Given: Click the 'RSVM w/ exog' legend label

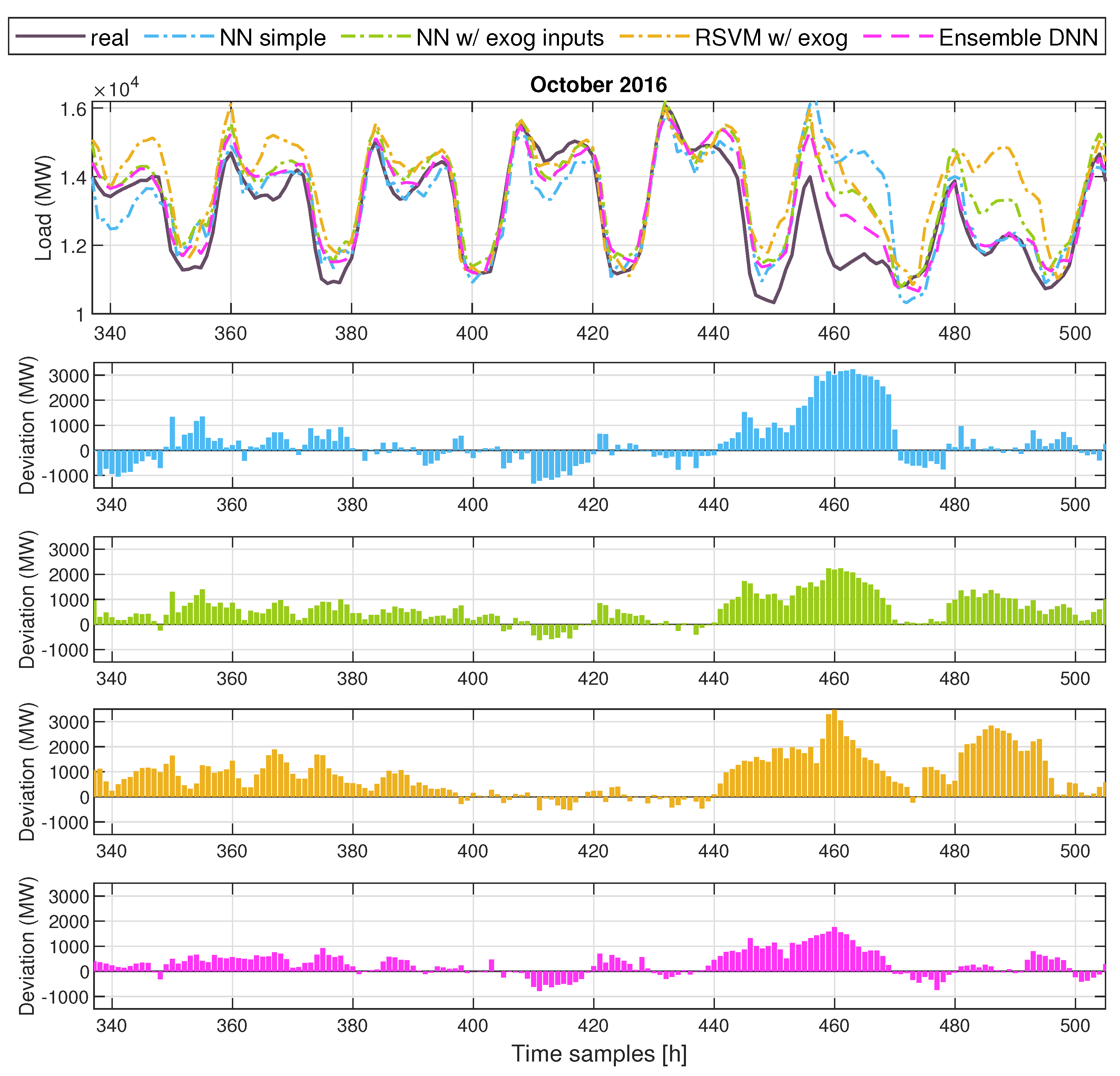Looking at the screenshot, I should (x=771, y=38).
